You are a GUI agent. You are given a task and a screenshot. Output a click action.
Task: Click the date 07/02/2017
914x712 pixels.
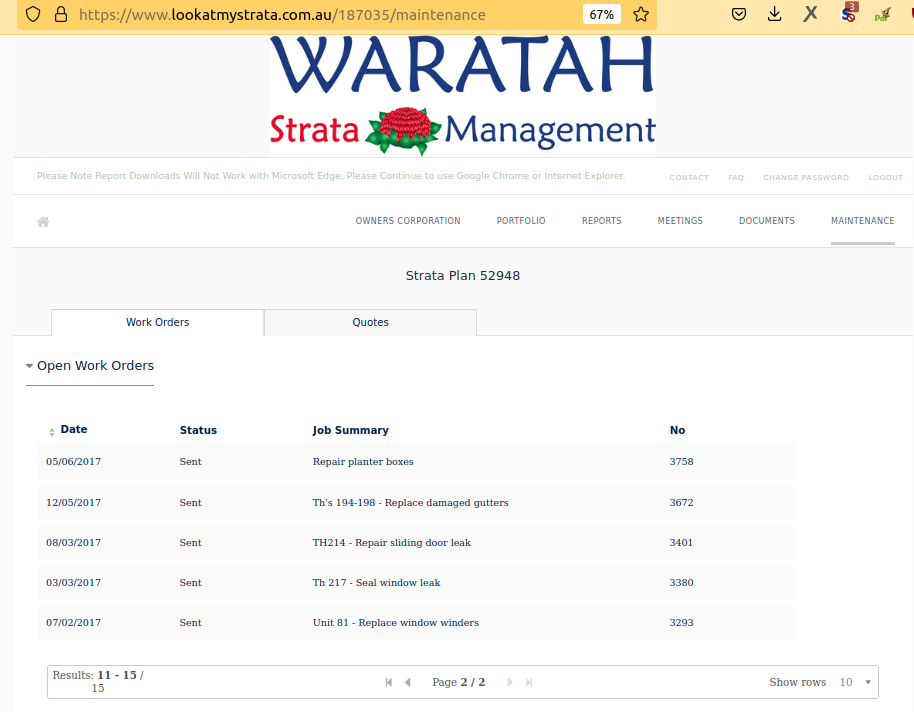pyautogui.click(x=73, y=623)
